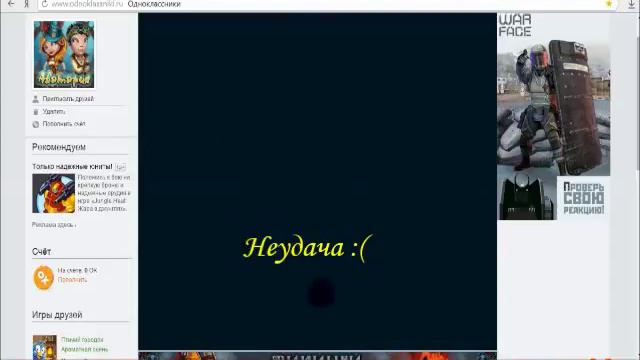The height and width of the screenshot is (360, 640).
Task: Select the 'На счете: 0 OK' balance text
Action: point(78,271)
